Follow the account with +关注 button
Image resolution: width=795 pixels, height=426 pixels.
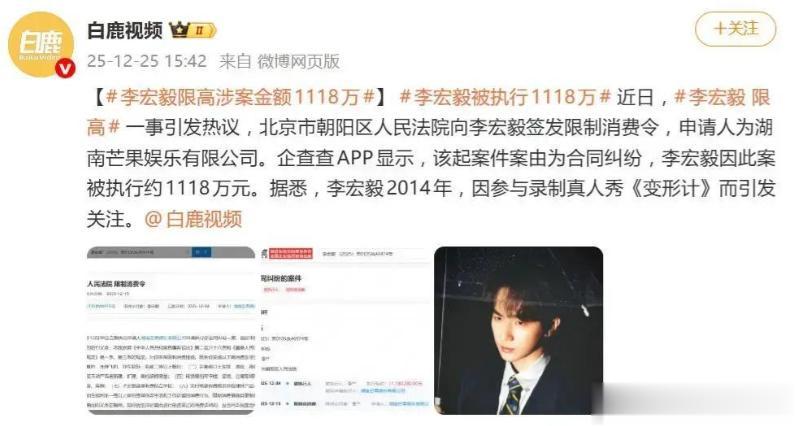[735, 28]
